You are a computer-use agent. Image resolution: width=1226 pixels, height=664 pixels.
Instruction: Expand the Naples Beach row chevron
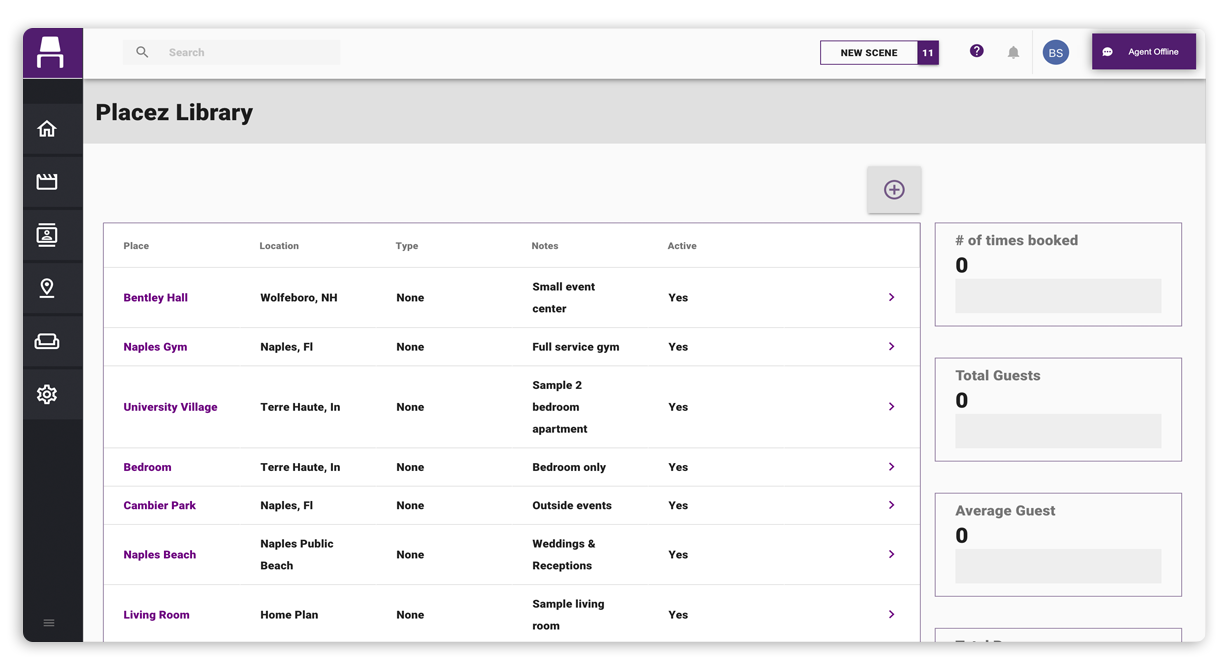(891, 554)
